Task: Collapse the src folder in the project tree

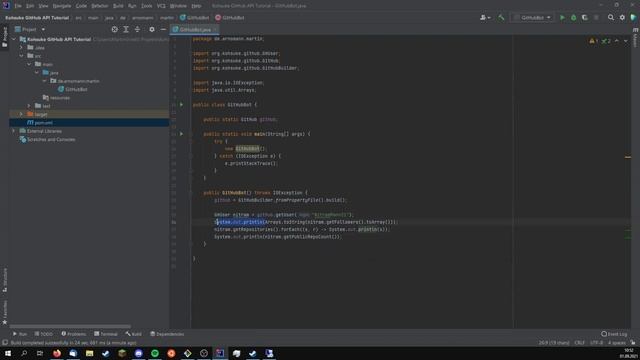Action: tap(21, 56)
